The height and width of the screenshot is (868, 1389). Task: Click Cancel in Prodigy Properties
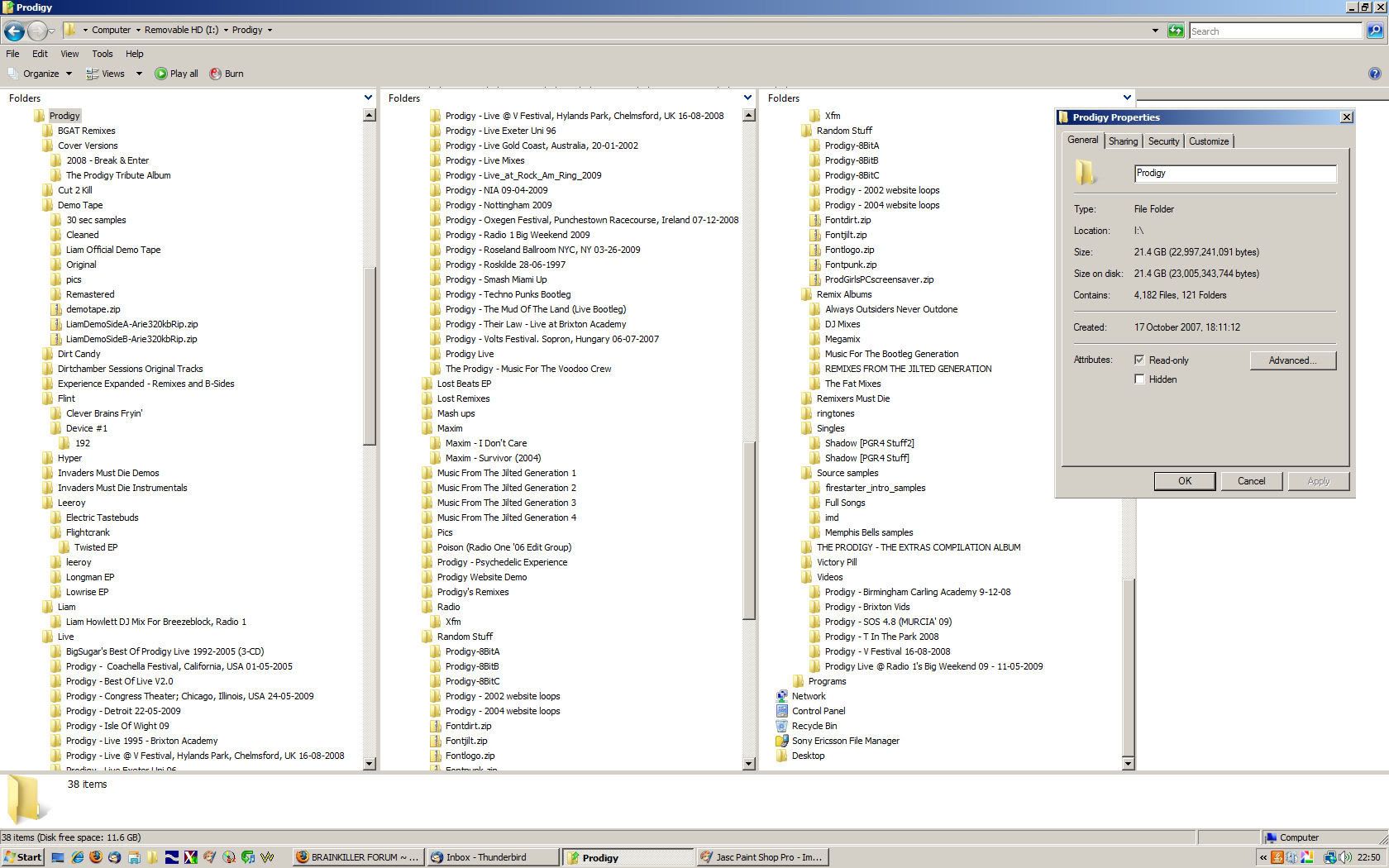(1251, 481)
